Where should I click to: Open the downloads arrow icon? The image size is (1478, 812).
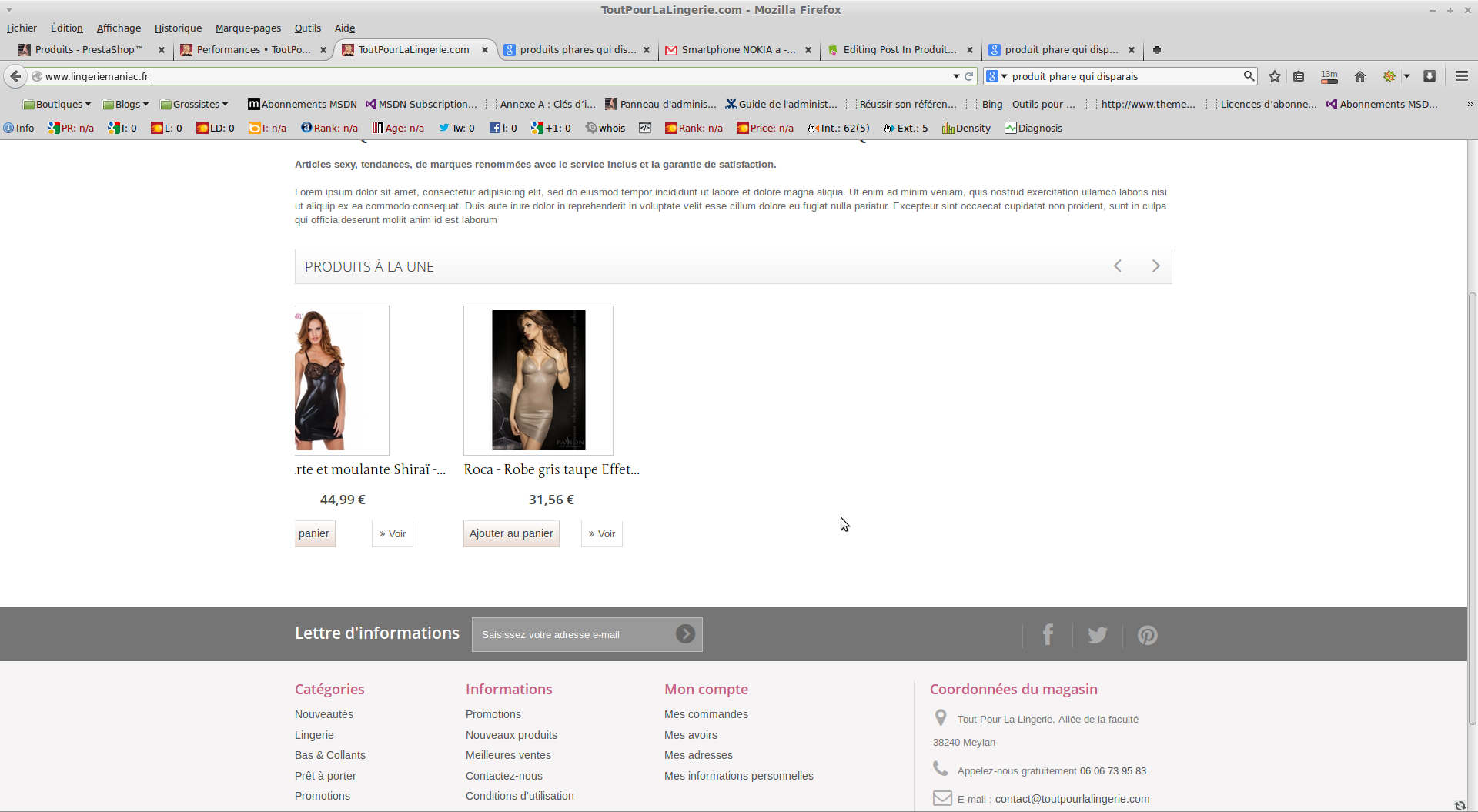coord(1430,76)
